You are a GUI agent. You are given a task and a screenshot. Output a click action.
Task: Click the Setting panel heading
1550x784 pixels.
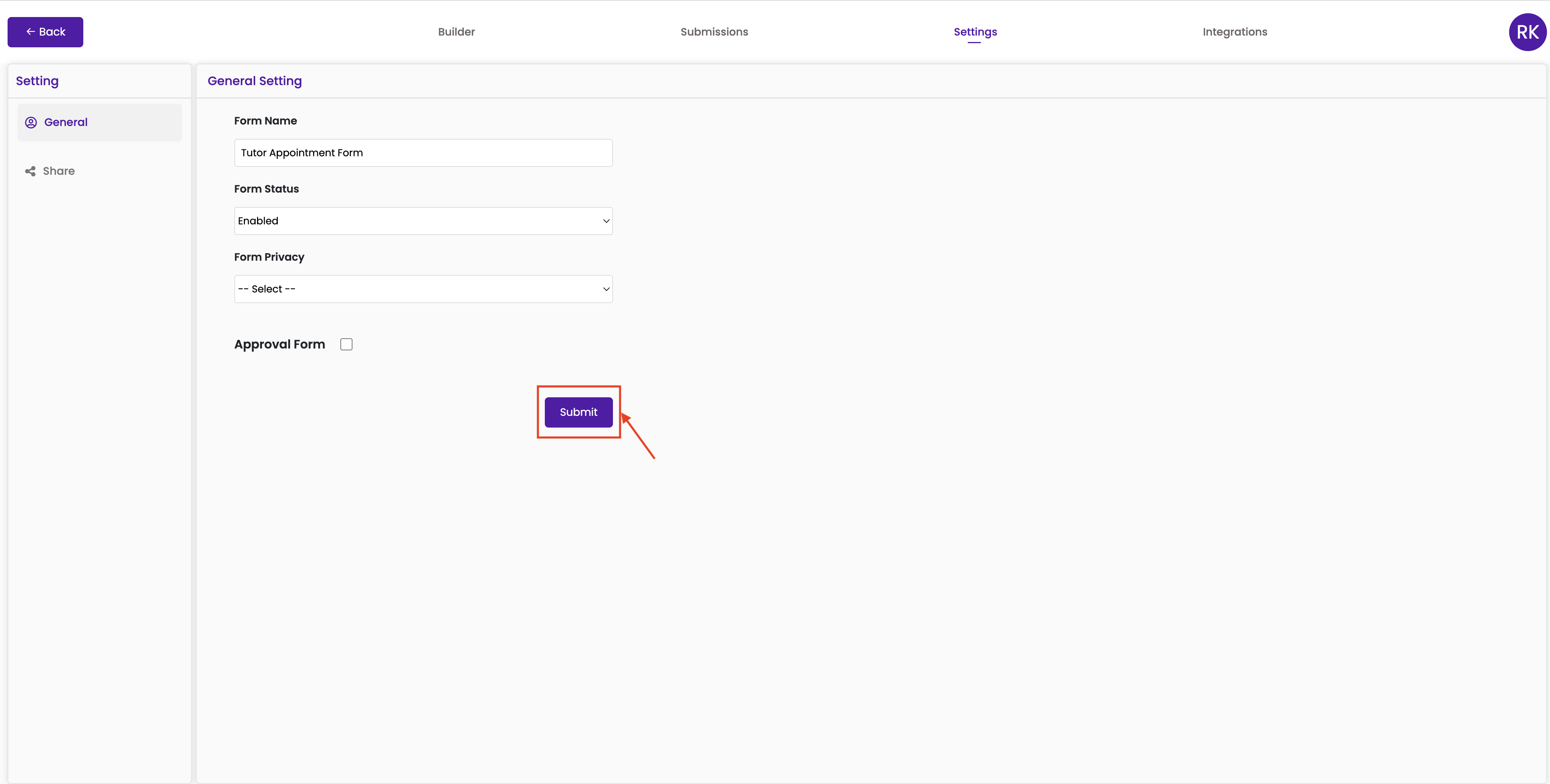coord(37,81)
